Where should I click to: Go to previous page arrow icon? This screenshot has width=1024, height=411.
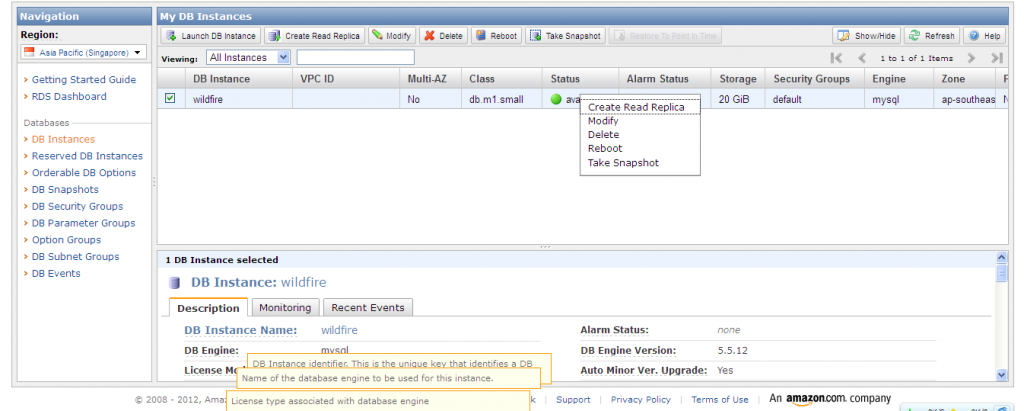[862, 58]
